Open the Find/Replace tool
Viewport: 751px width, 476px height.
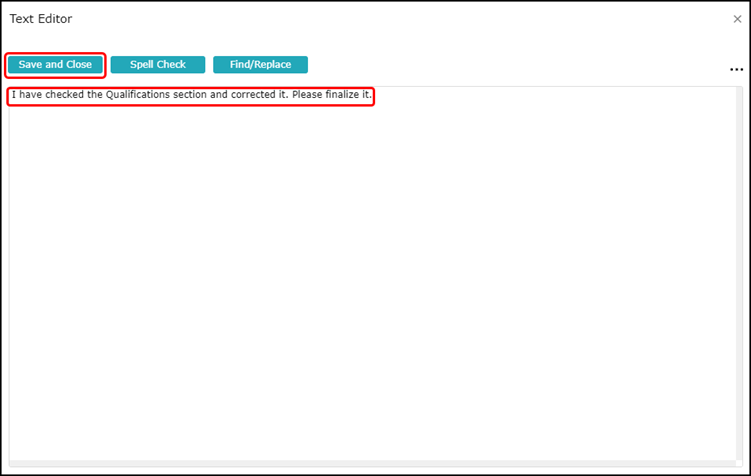pyautogui.click(x=260, y=65)
